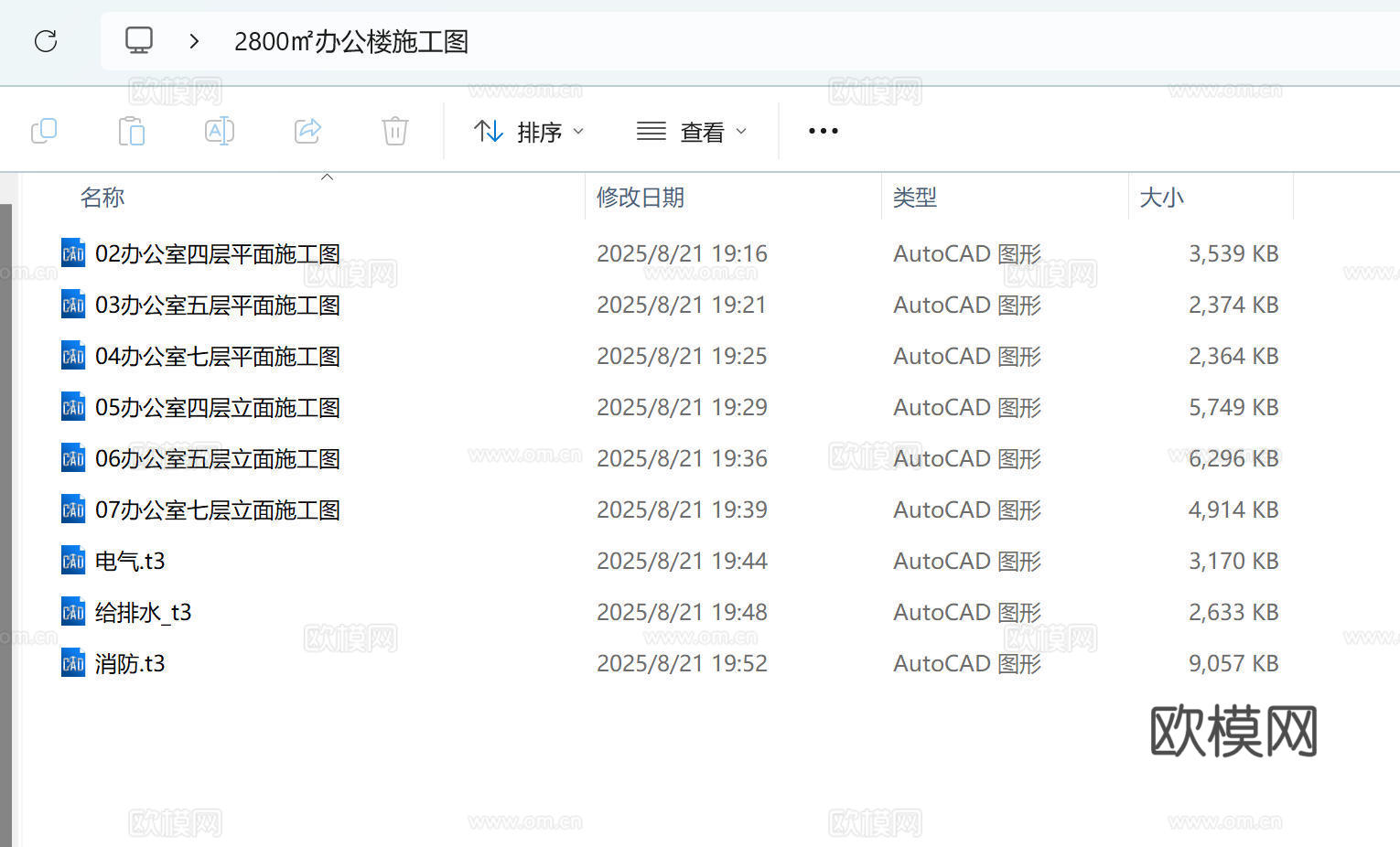Screen dimensions: 1400x847
Task: Sort by the 类型 column header
Action: click(915, 198)
